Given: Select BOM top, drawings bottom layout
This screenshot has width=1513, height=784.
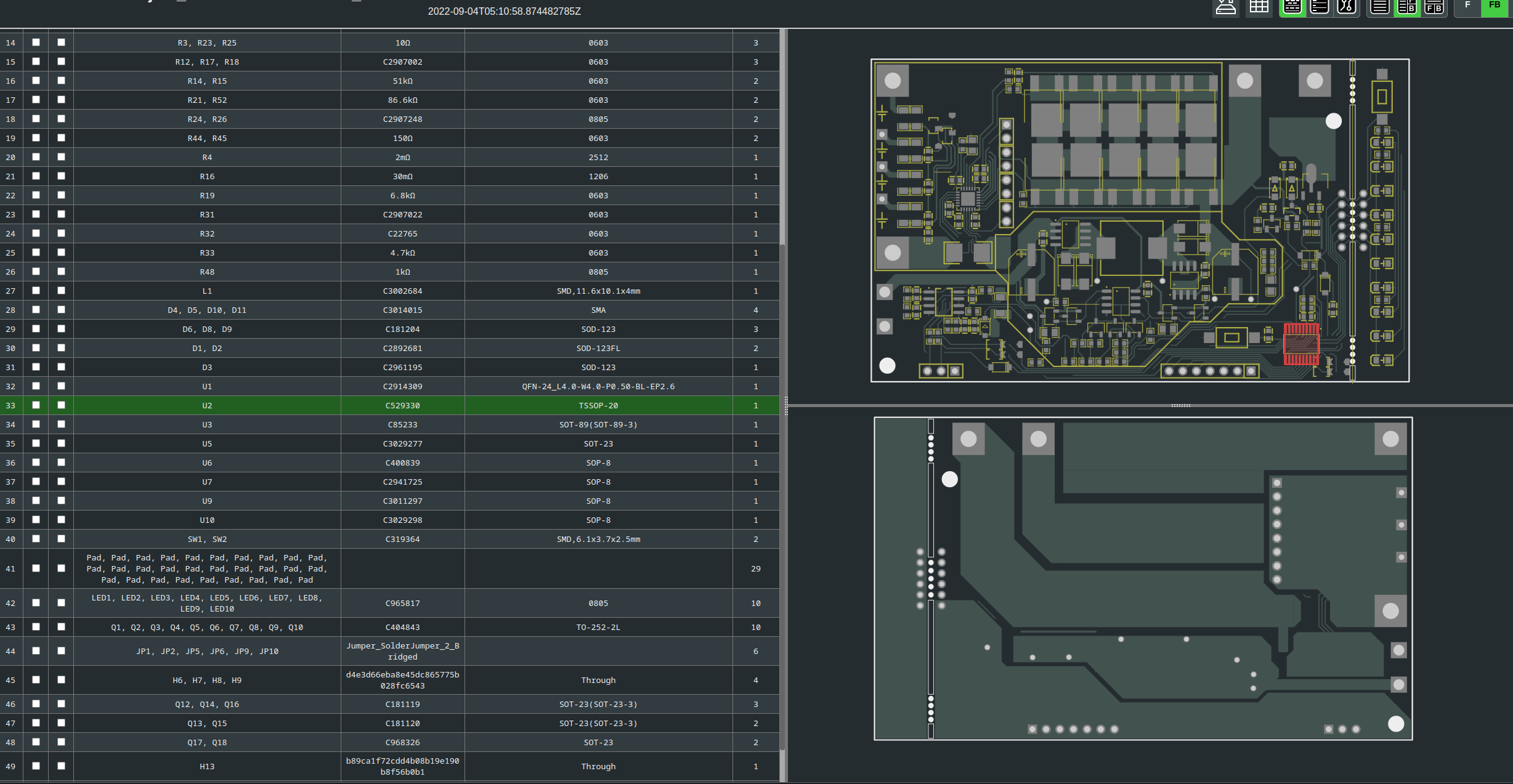Looking at the screenshot, I should [1434, 7].
